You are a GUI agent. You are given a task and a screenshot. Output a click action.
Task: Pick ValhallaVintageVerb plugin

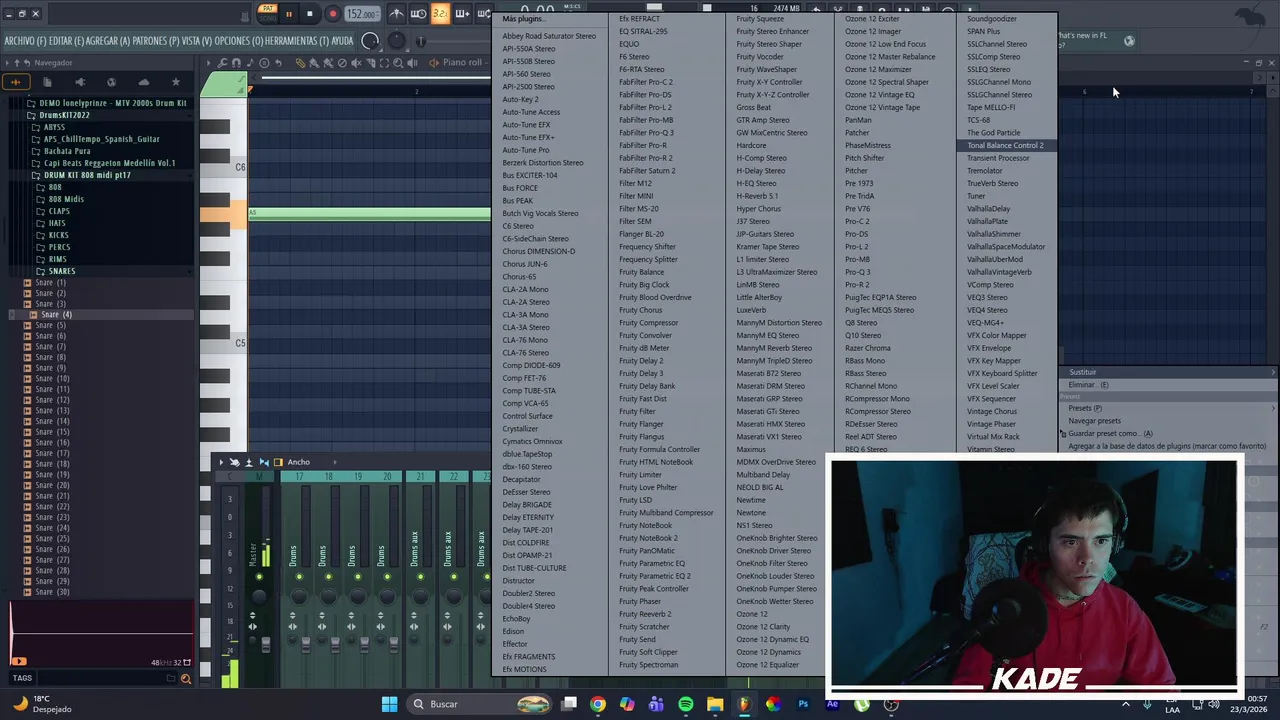999,272
